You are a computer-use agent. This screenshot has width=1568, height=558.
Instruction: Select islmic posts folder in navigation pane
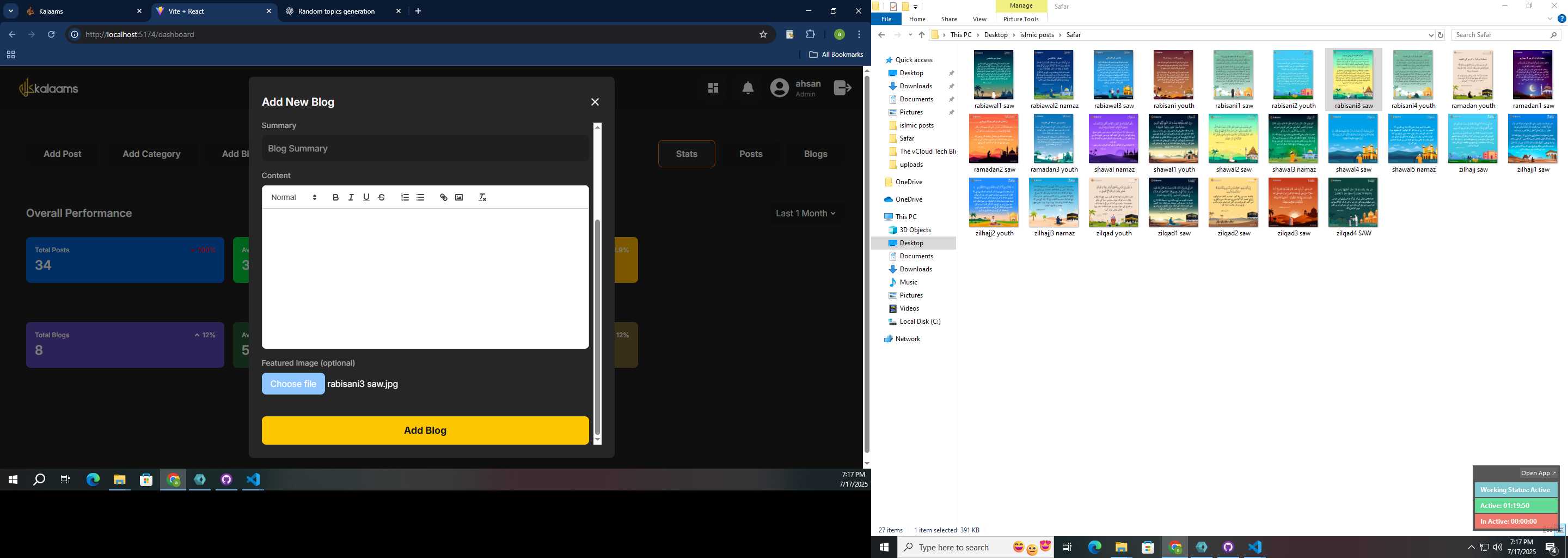click(916, 125)
